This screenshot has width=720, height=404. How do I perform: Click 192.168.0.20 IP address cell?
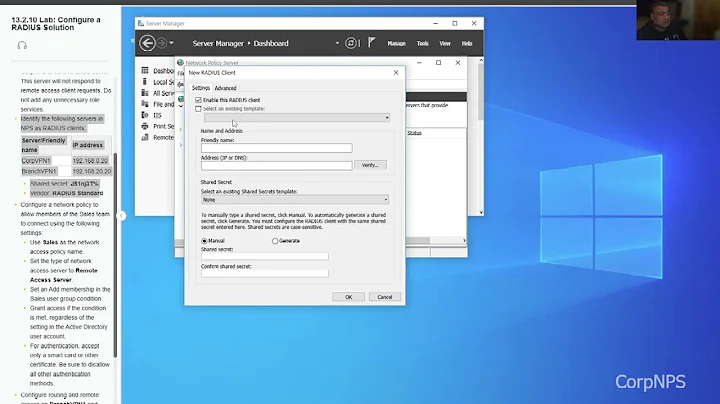pos(90,161)
